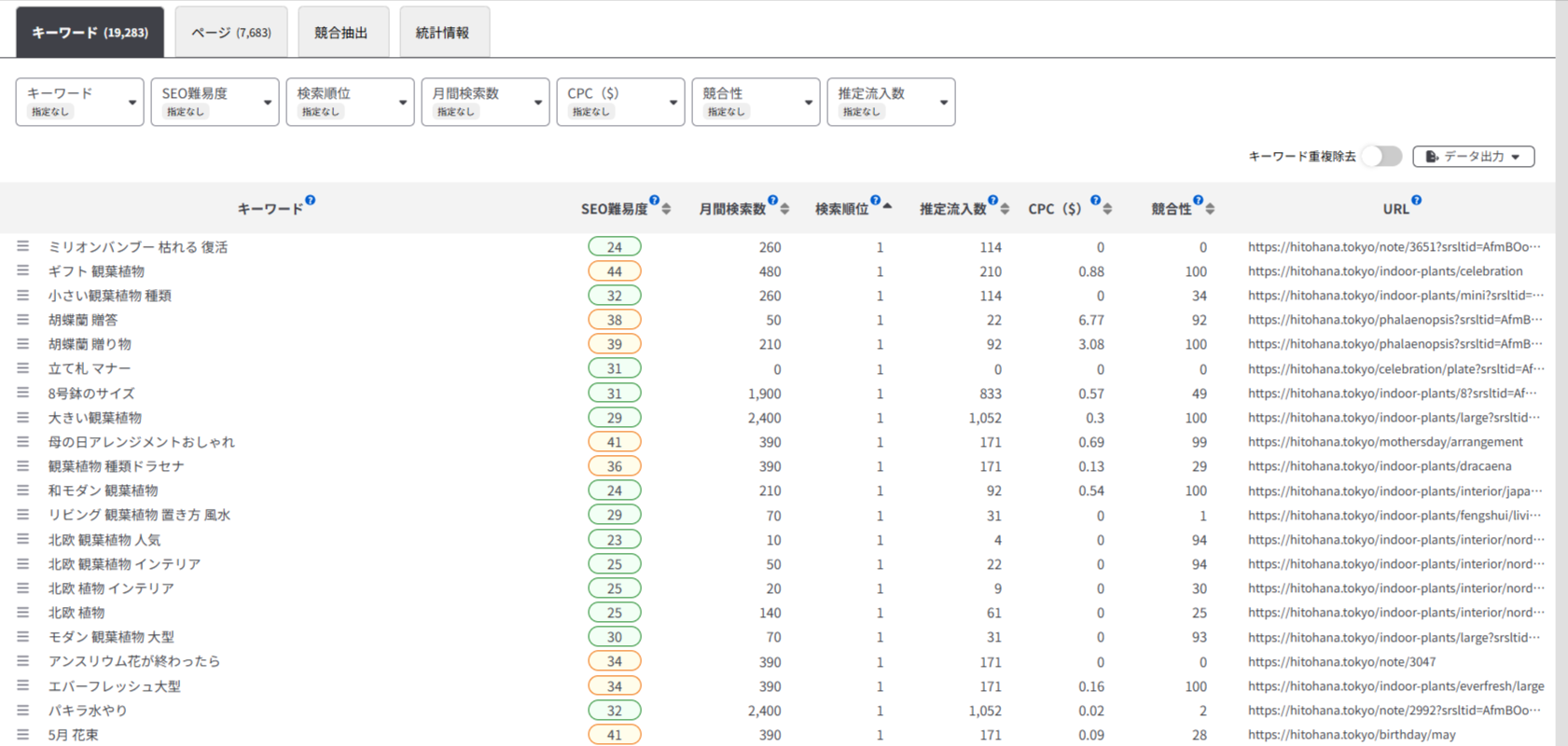Open CPC ($) filter dropdown
The height and width of the screenshot is (746, 1568).
click(621, 102)
